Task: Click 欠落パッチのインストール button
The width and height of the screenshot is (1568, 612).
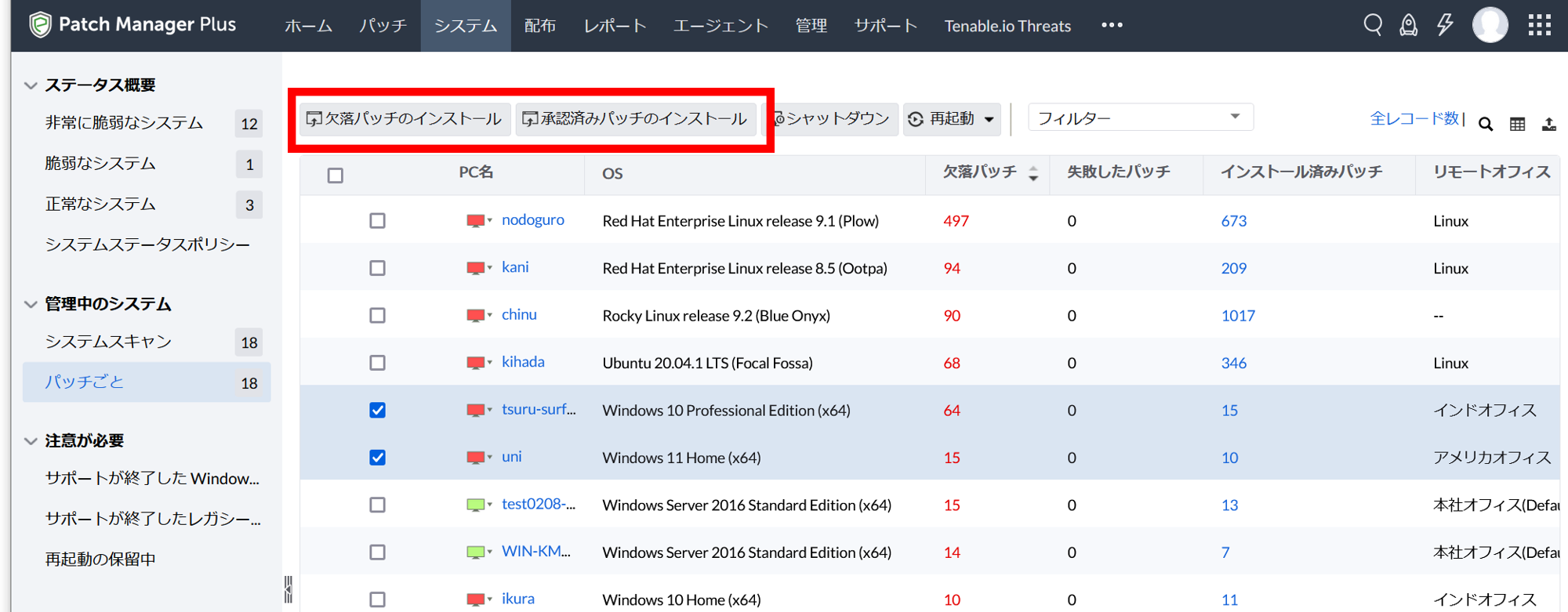Action: [x=405, y=119]
